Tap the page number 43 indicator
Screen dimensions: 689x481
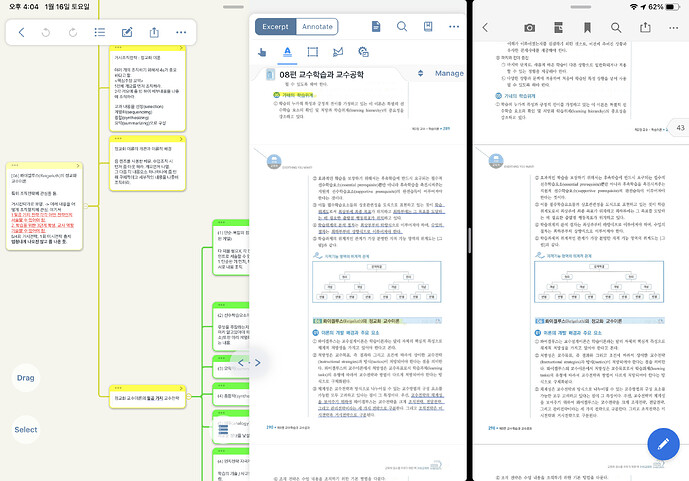(x=680, y=128)
